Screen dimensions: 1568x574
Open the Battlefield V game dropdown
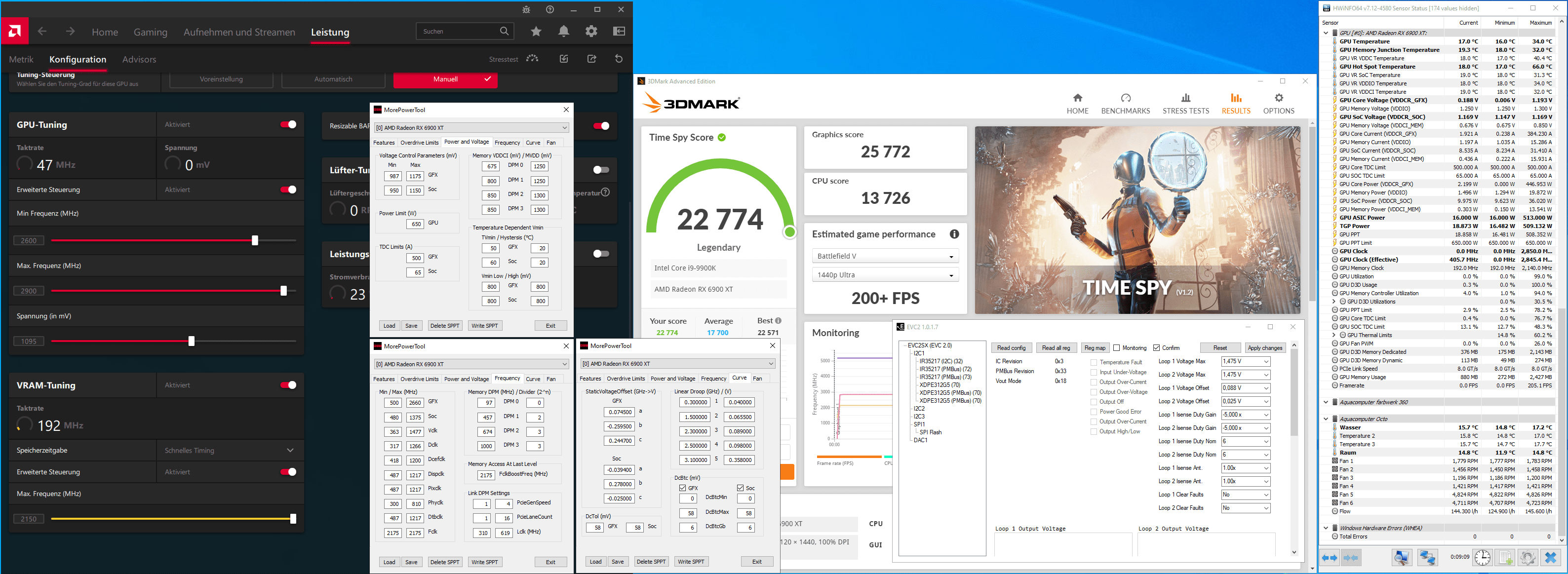[885, 256]
